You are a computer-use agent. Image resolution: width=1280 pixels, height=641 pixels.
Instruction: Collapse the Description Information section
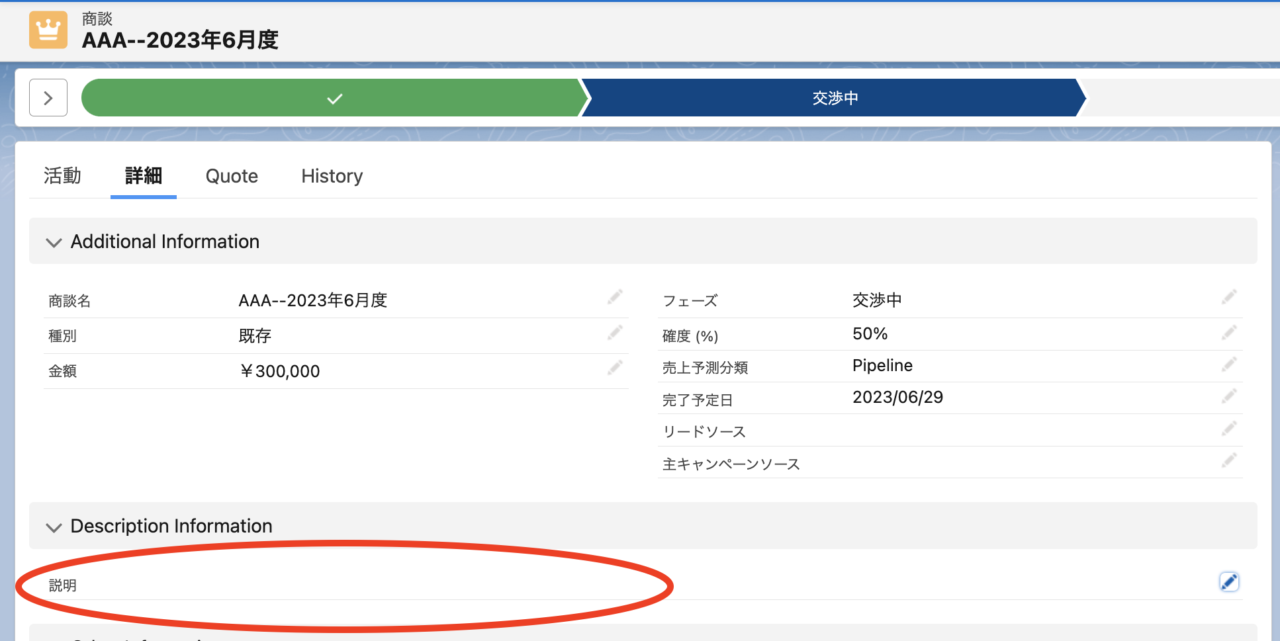54,526
